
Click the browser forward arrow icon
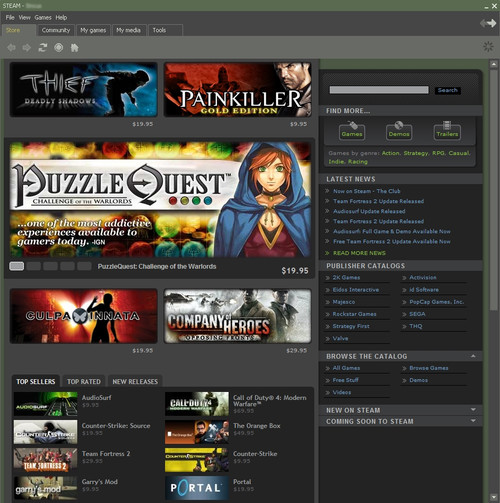[27, 48]
